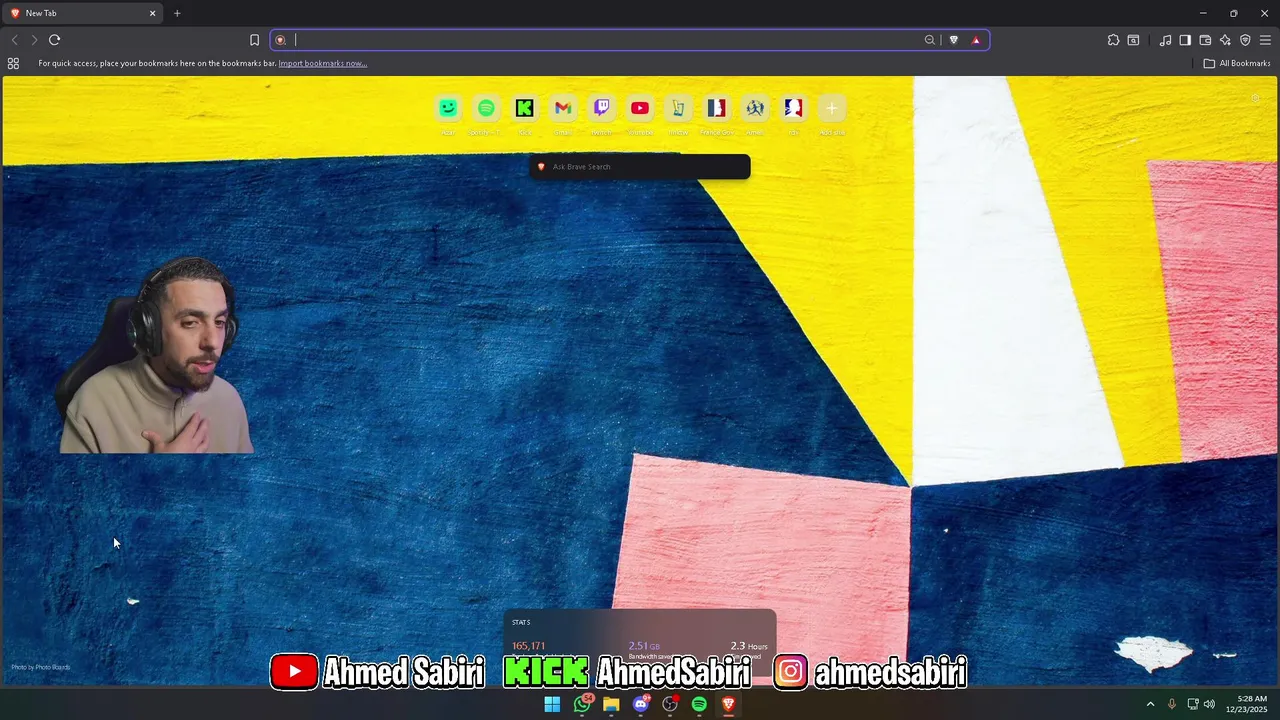
Task: Open the France Gov shortcut tile
Action: (x=716, y=108)
